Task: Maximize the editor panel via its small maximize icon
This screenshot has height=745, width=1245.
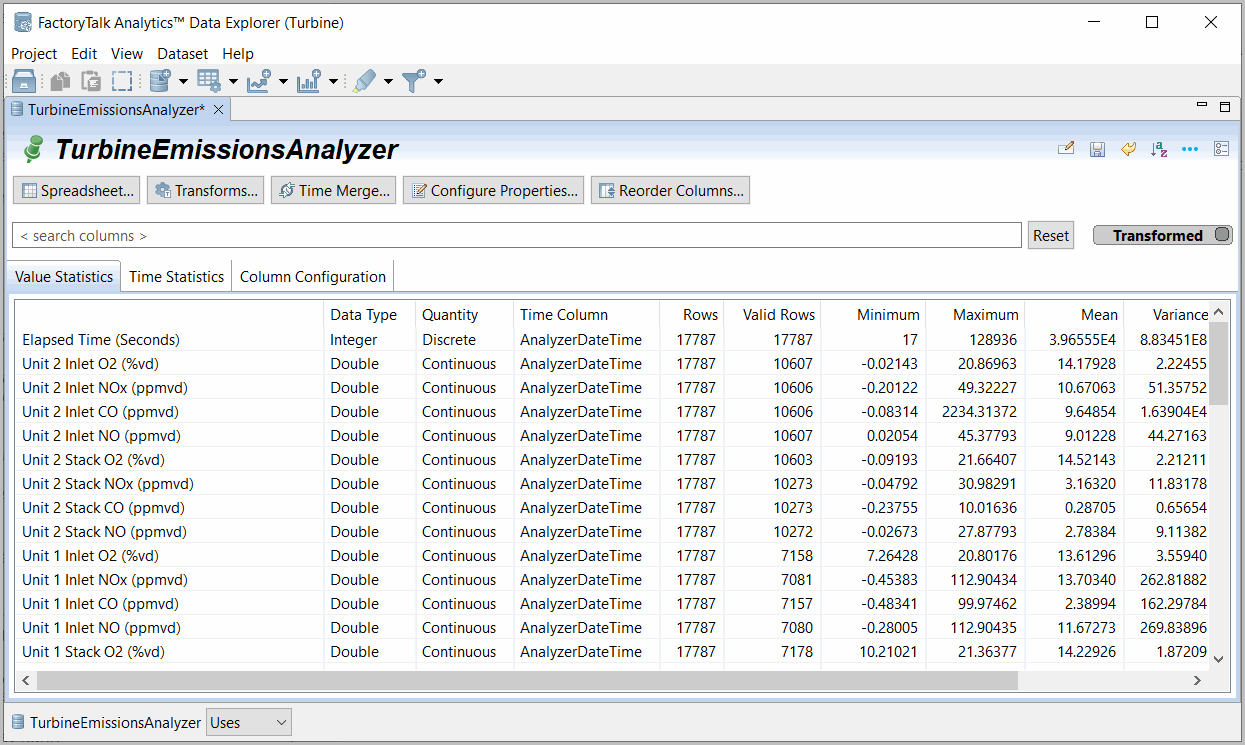Action: point(1225,106)
